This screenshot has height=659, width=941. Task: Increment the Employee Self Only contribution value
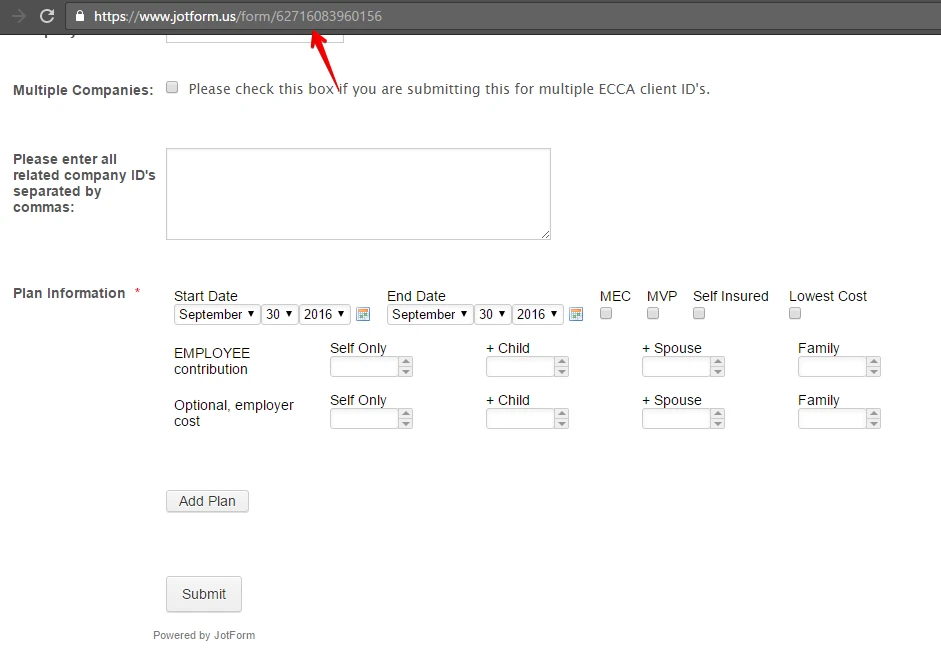point(406,361)
